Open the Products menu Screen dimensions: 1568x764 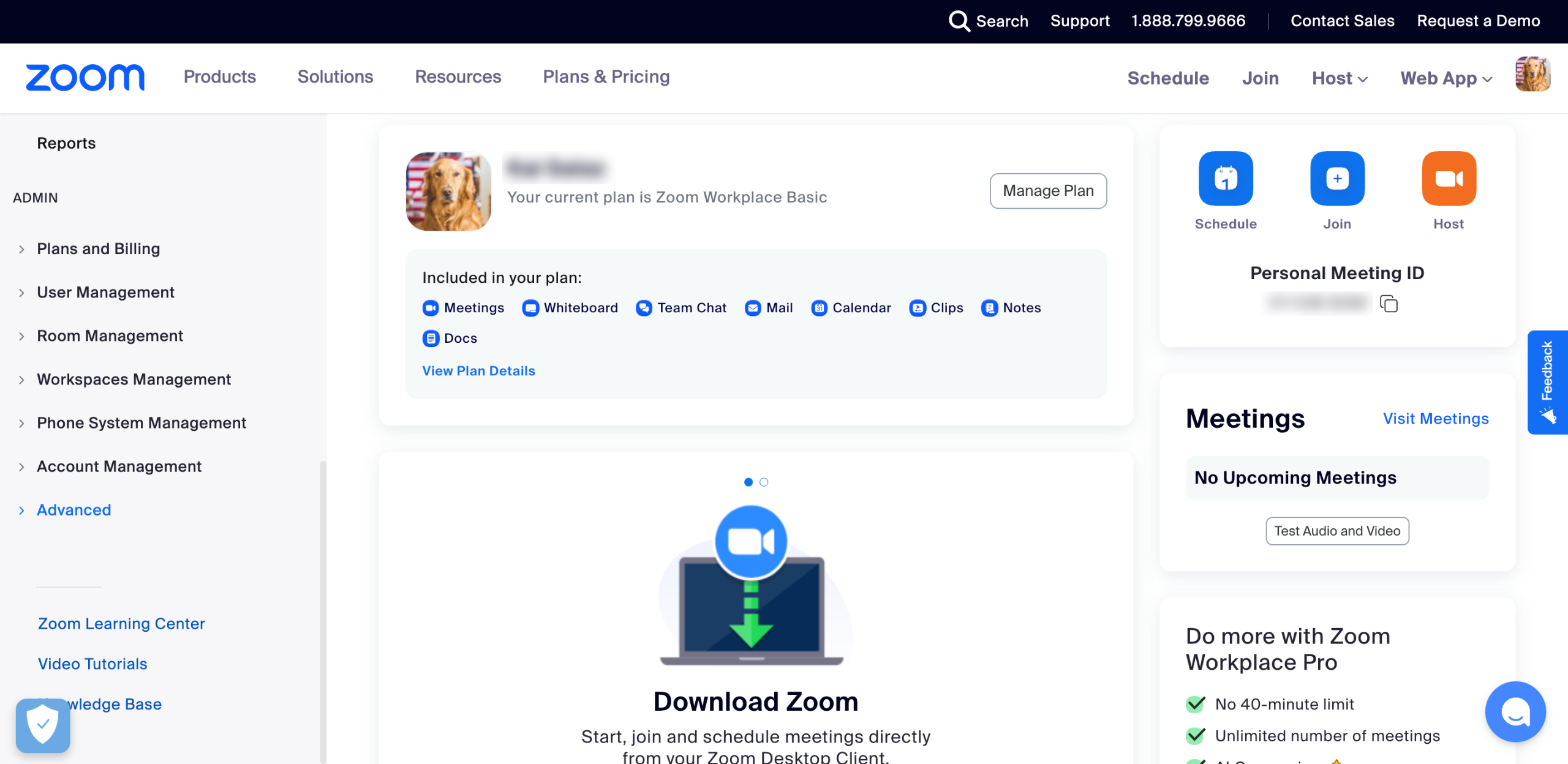point(219,77)
